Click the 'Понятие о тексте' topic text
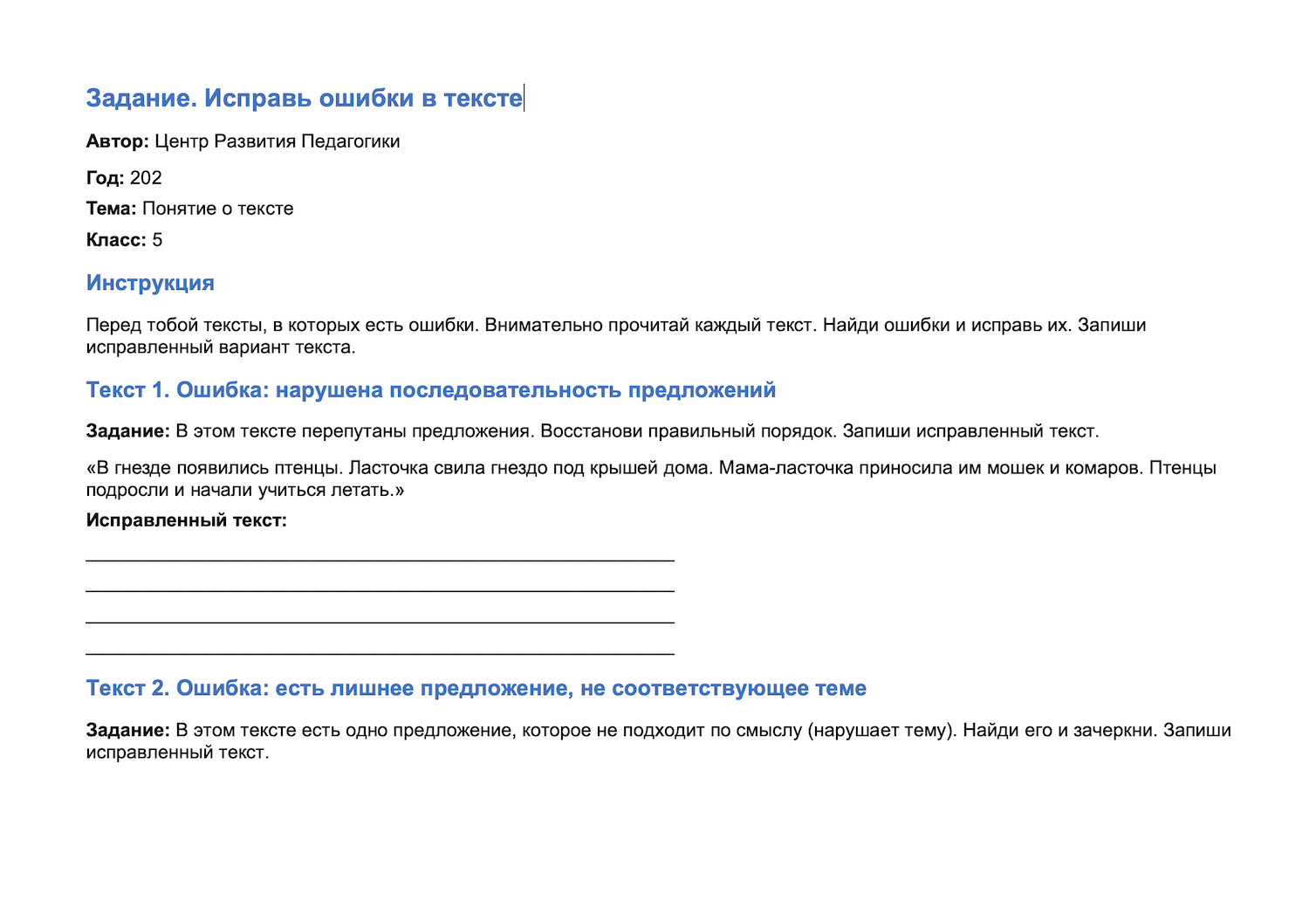Screen dimensions: 1316x908 pyautogui.click(x=218, y=209)
